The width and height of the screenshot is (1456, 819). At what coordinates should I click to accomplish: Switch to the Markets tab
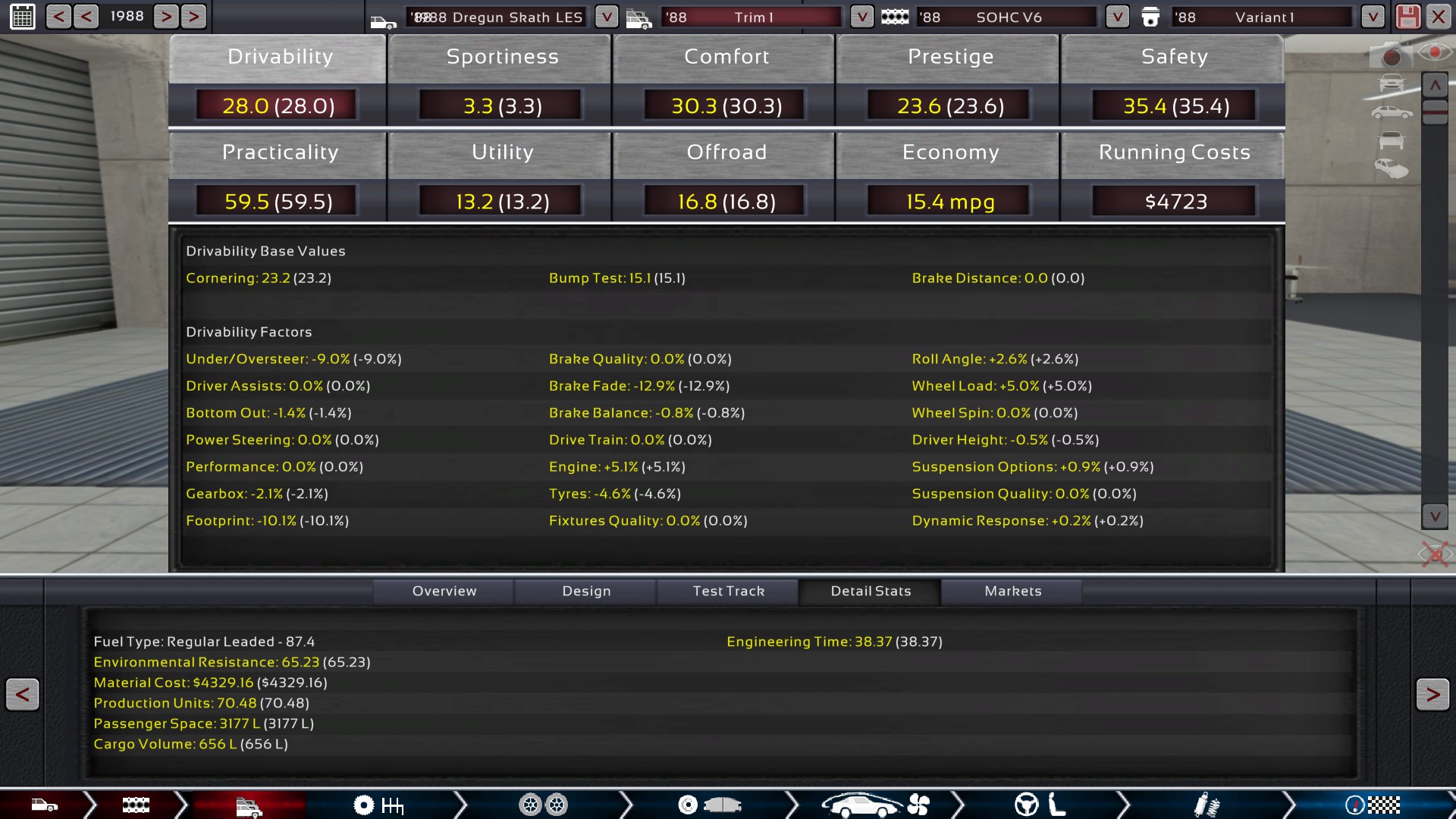1012,591
